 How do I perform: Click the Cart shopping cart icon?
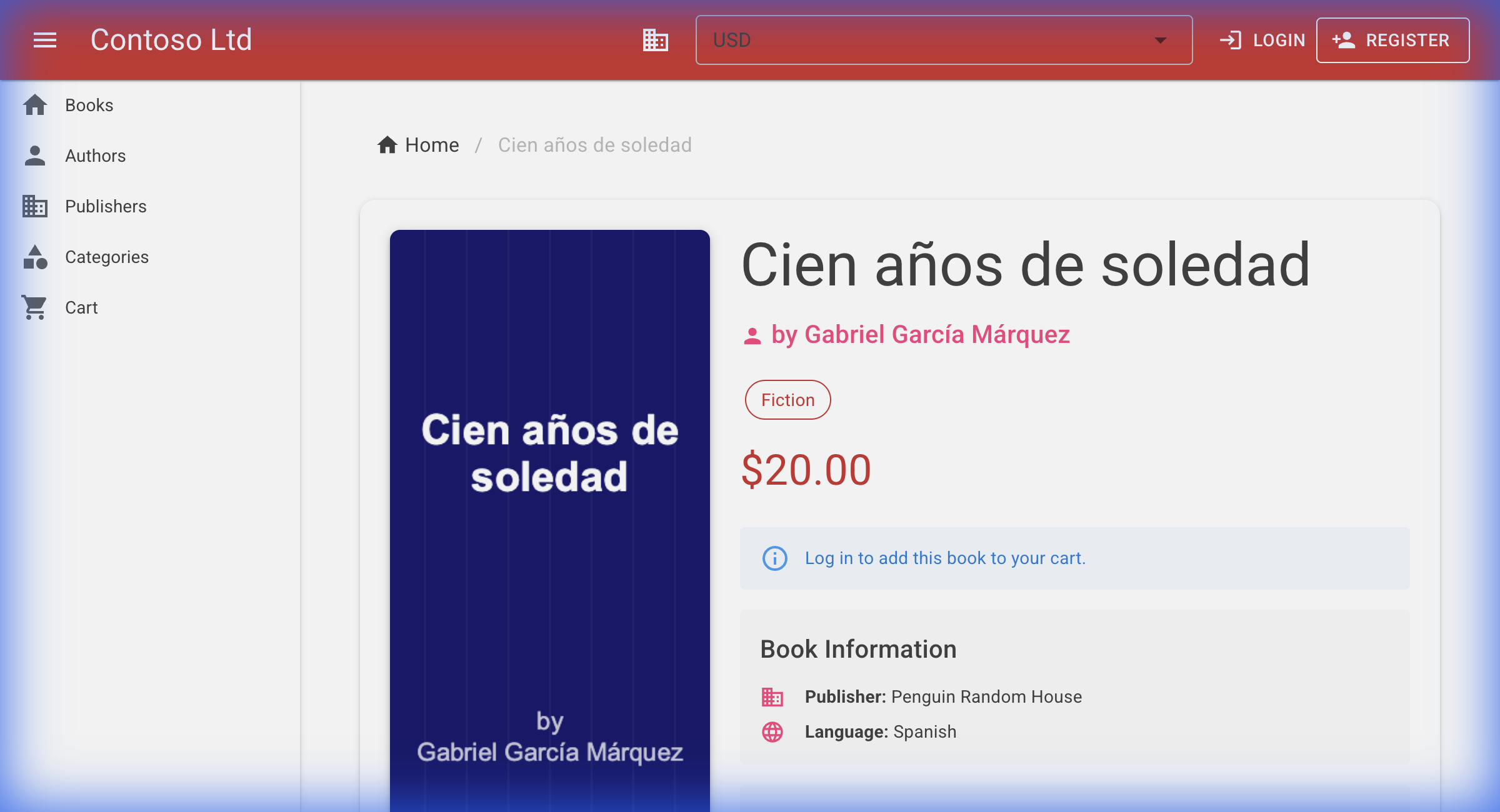coord(35,307)
